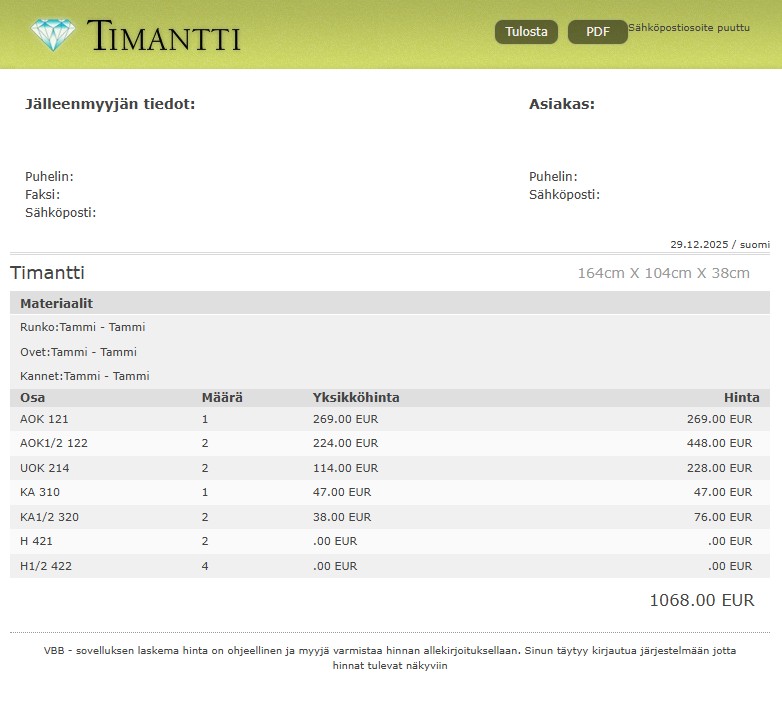Image resolution: width=782 pixels, height=715 pixels.
Task: Click the total price 1068.00 EUR
Action: click(x=701, y=600)
